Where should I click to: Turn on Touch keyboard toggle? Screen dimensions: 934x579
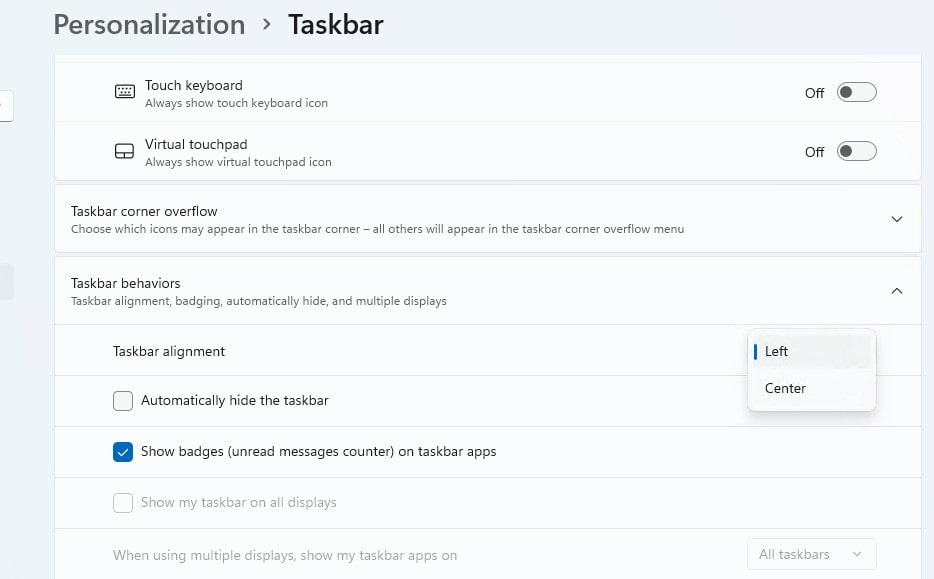(x=856, y=93)
